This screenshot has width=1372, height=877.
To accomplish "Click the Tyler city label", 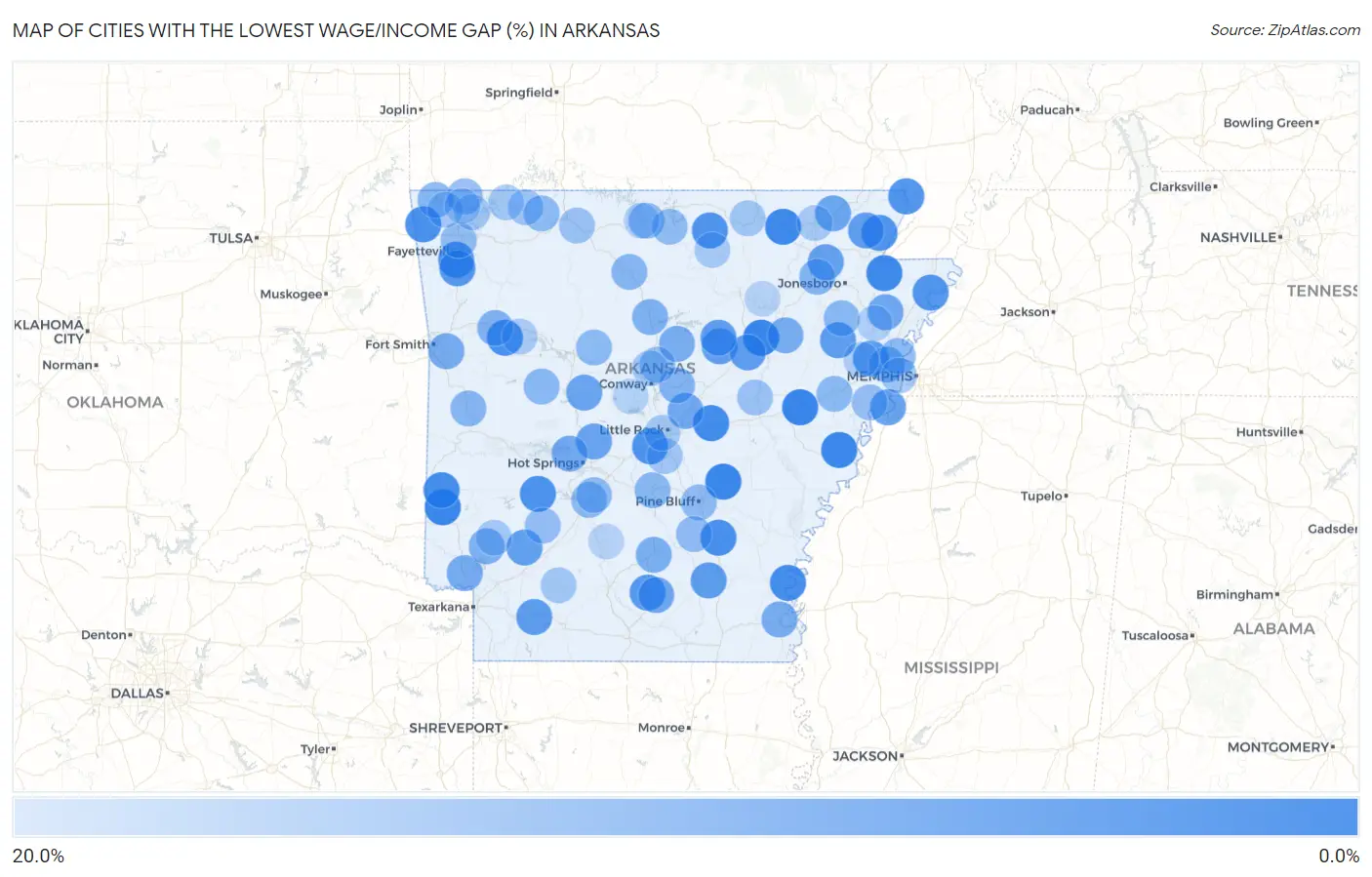I will point(315,749).
